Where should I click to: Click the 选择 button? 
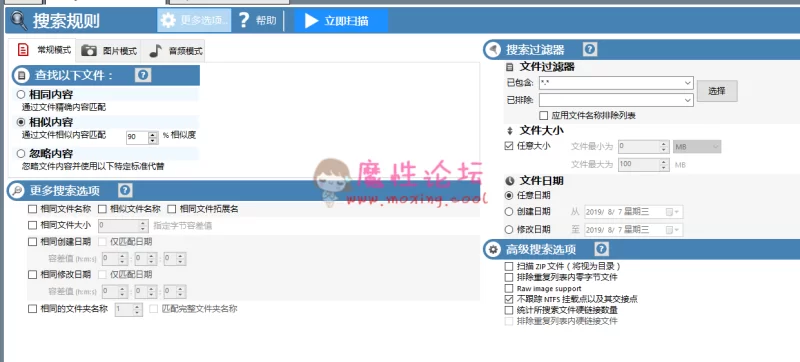(717, 91)
